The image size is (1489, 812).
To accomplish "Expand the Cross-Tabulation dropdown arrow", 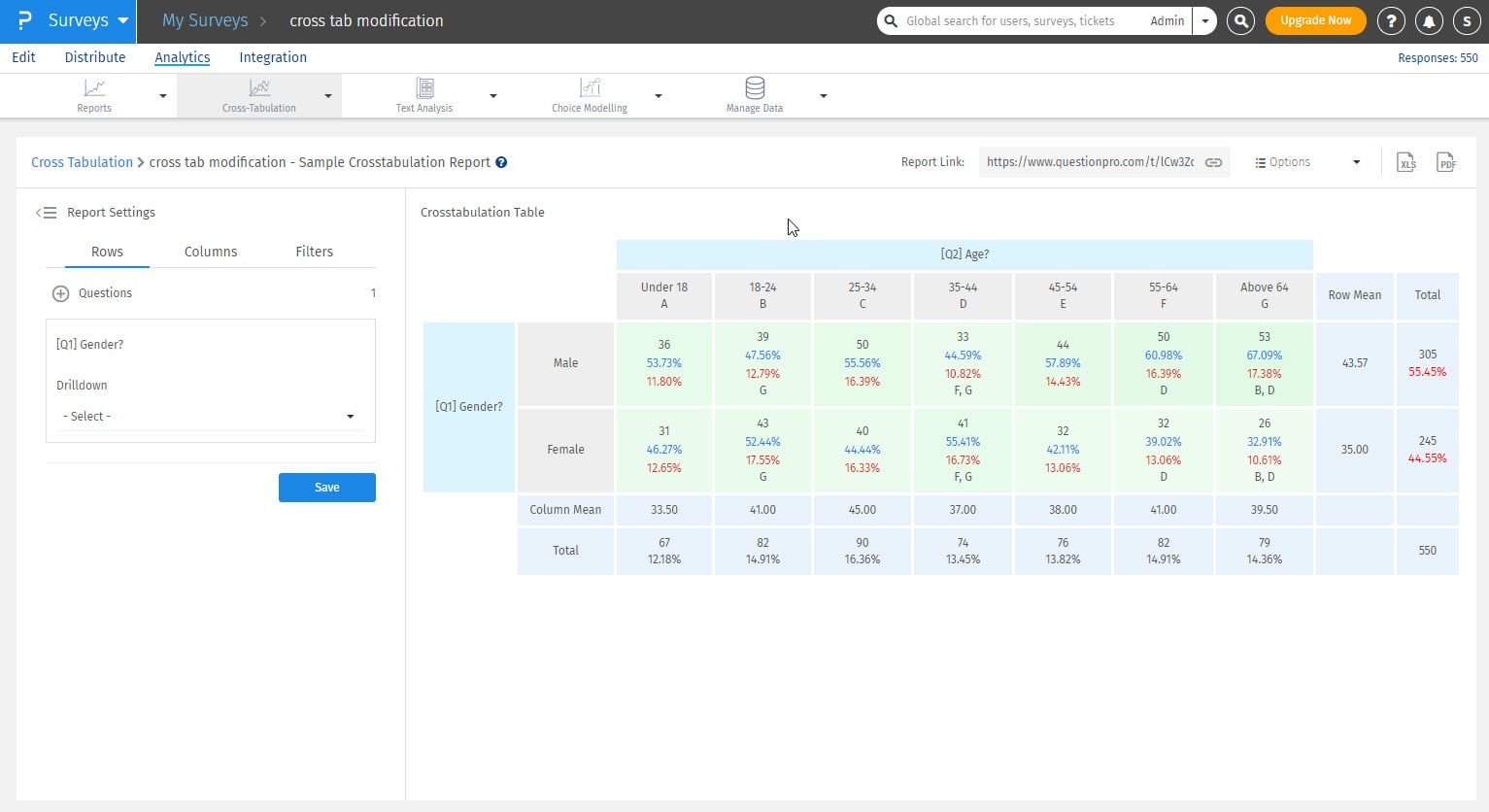I will click(328, 96).
